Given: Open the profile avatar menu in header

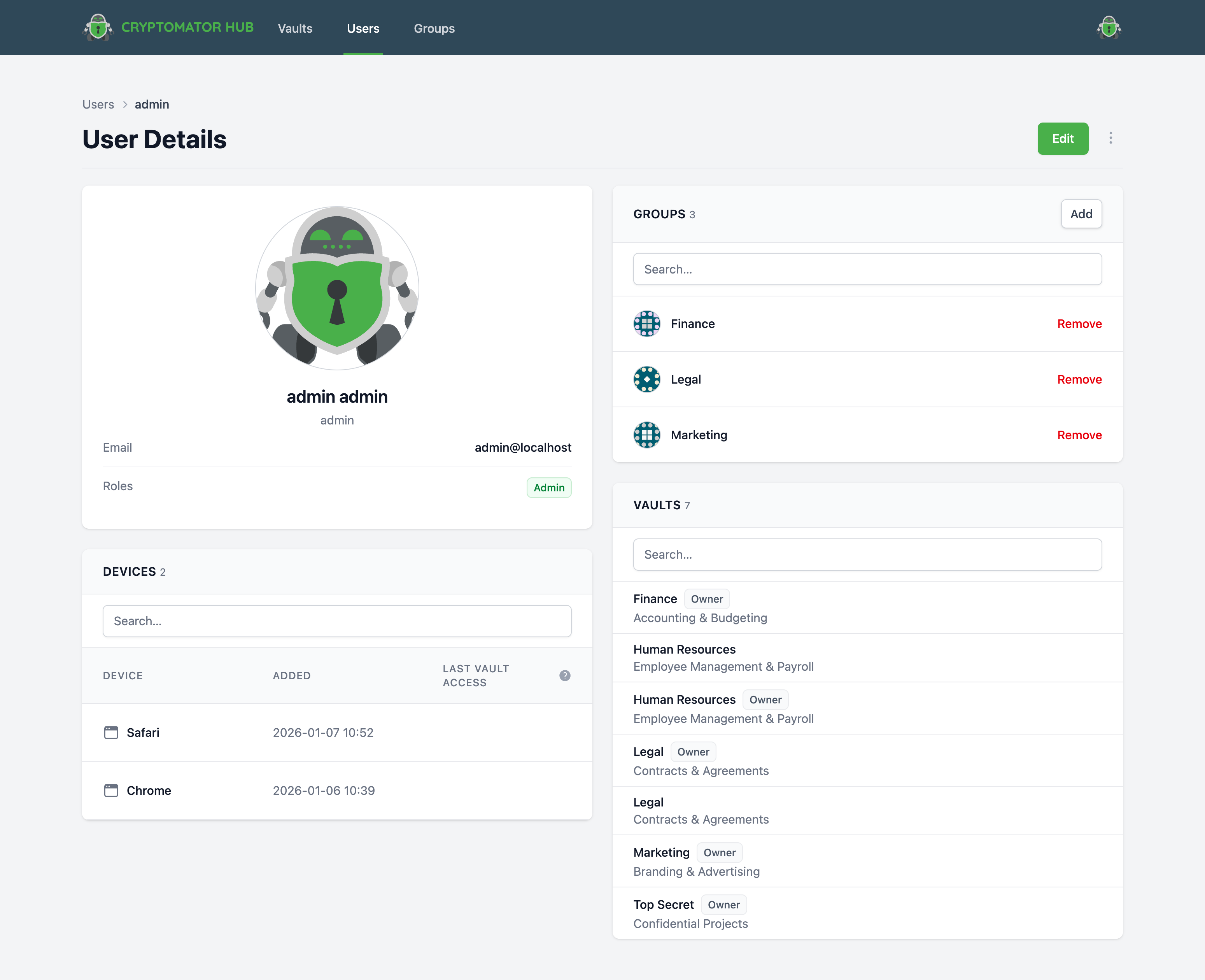Looking at the screenshot, I should (x=1109, y=28).
